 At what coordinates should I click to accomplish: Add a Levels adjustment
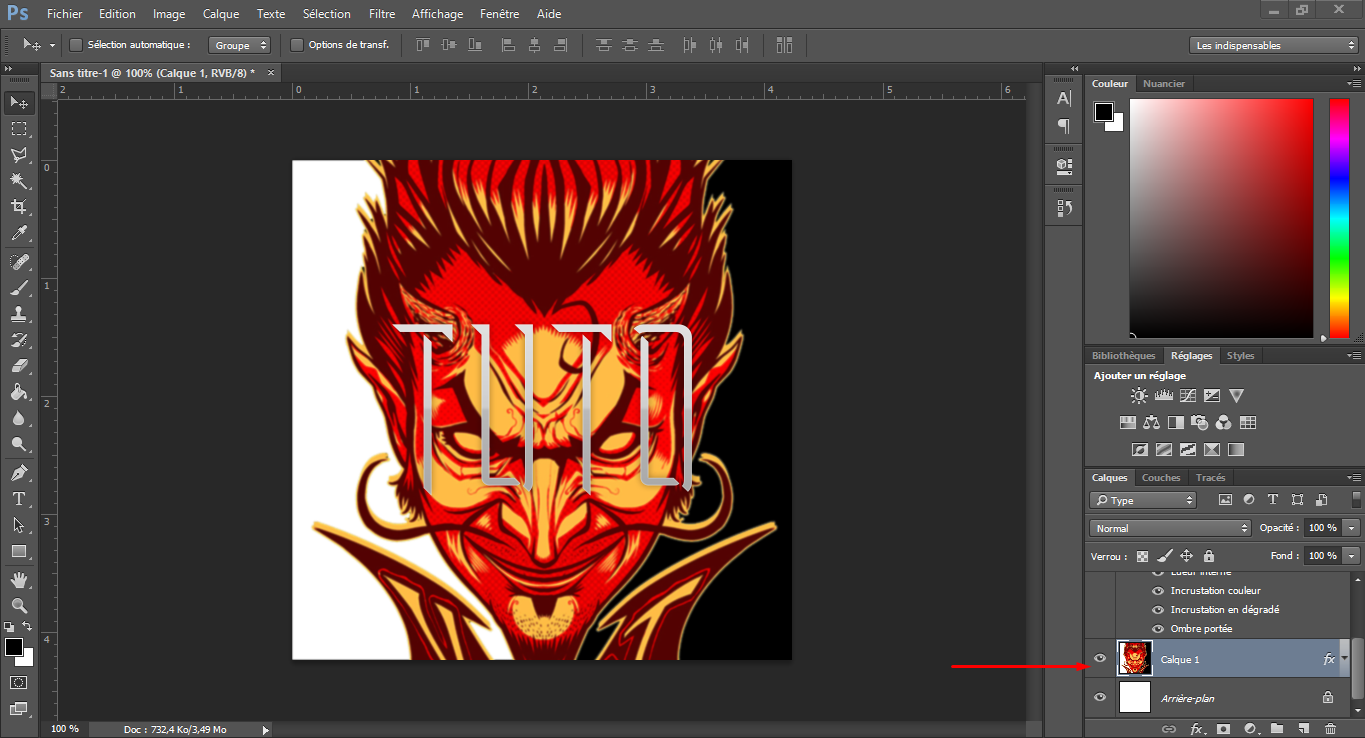click(x=1163, y=396)
